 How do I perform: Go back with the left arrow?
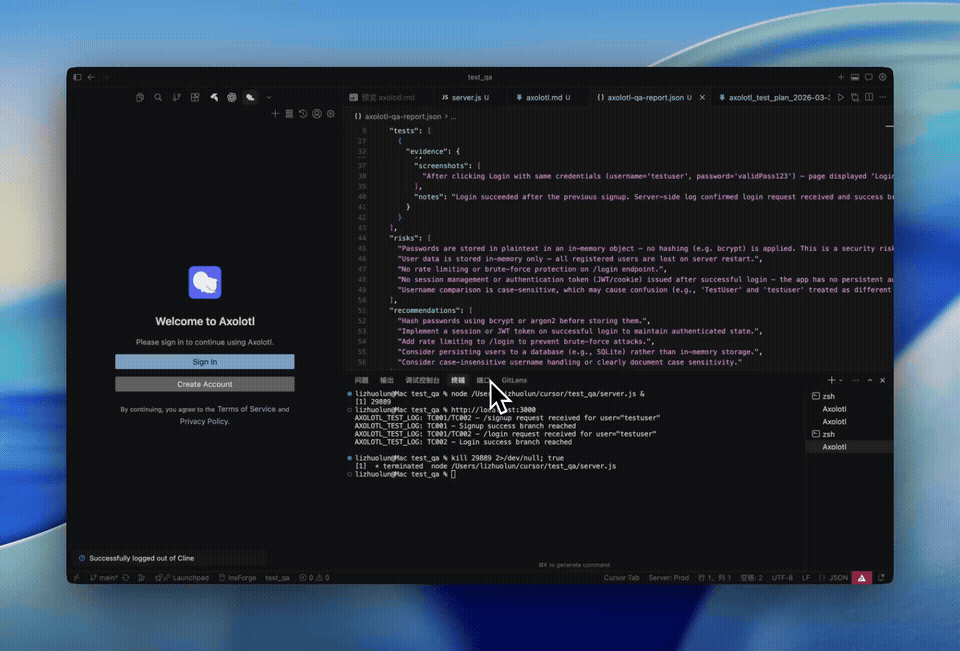tap(91, 77)
